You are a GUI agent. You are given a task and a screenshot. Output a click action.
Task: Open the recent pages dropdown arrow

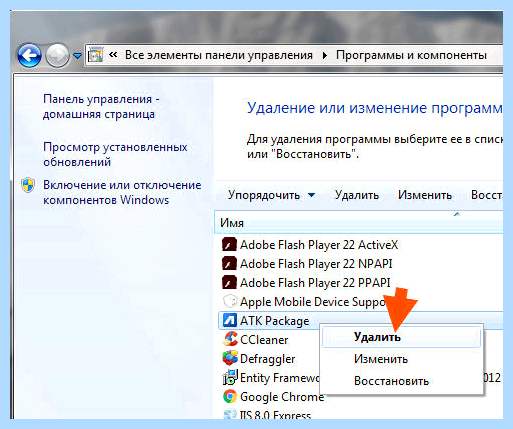pos(77,56)
